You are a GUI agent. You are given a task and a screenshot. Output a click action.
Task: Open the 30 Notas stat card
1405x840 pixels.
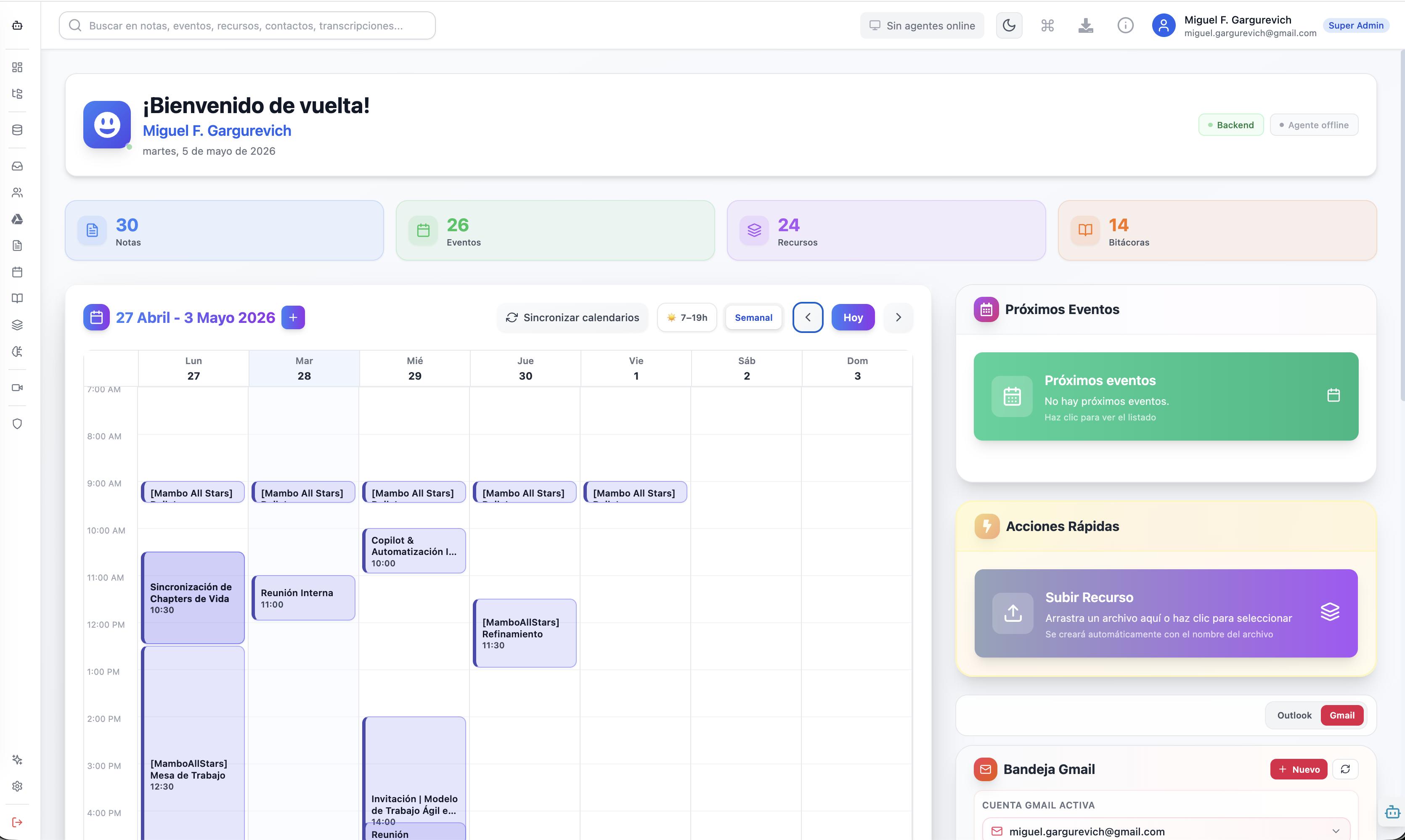coord(224,230)
